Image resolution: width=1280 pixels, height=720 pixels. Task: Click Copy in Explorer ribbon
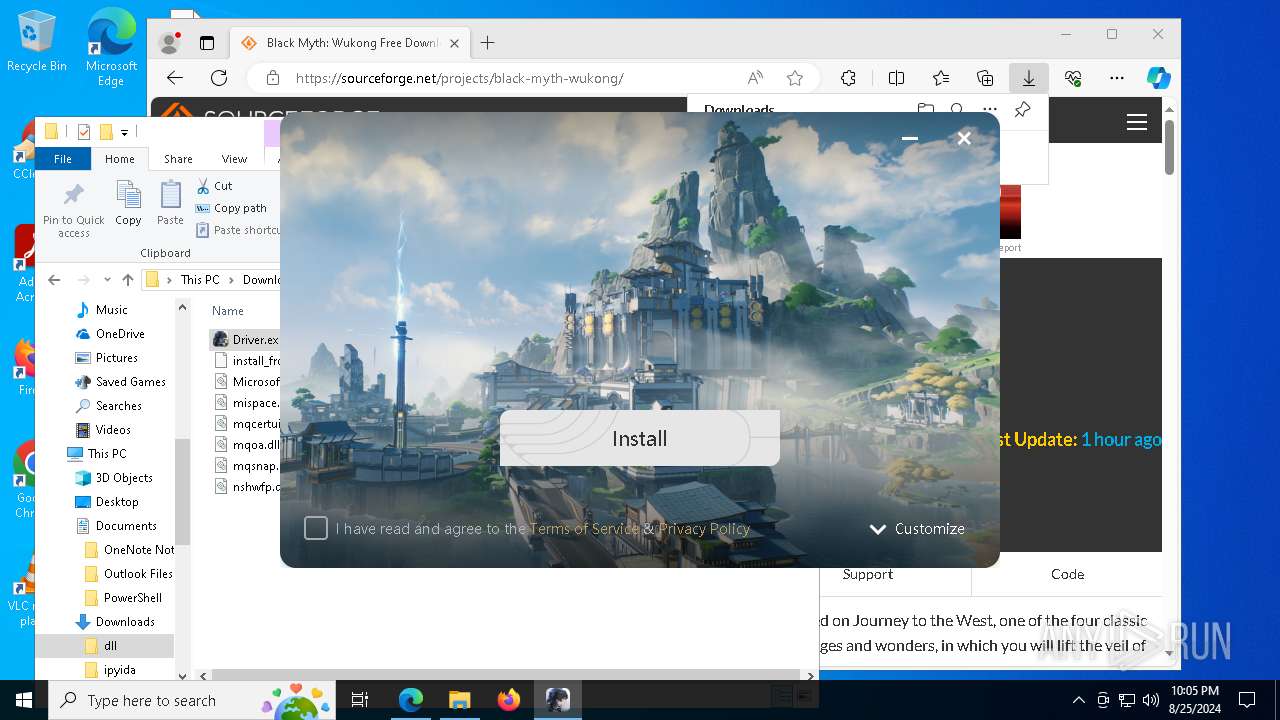128,204
